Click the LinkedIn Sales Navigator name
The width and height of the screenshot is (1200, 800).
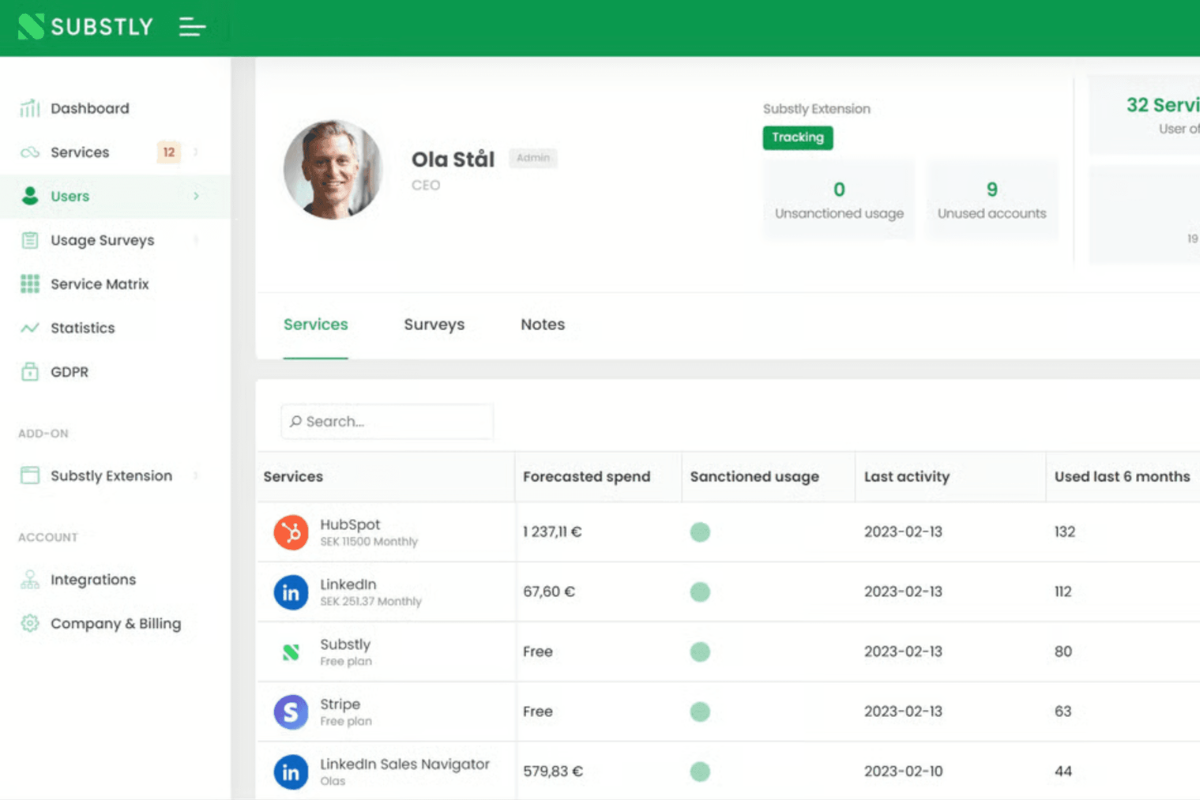point(405,764)
